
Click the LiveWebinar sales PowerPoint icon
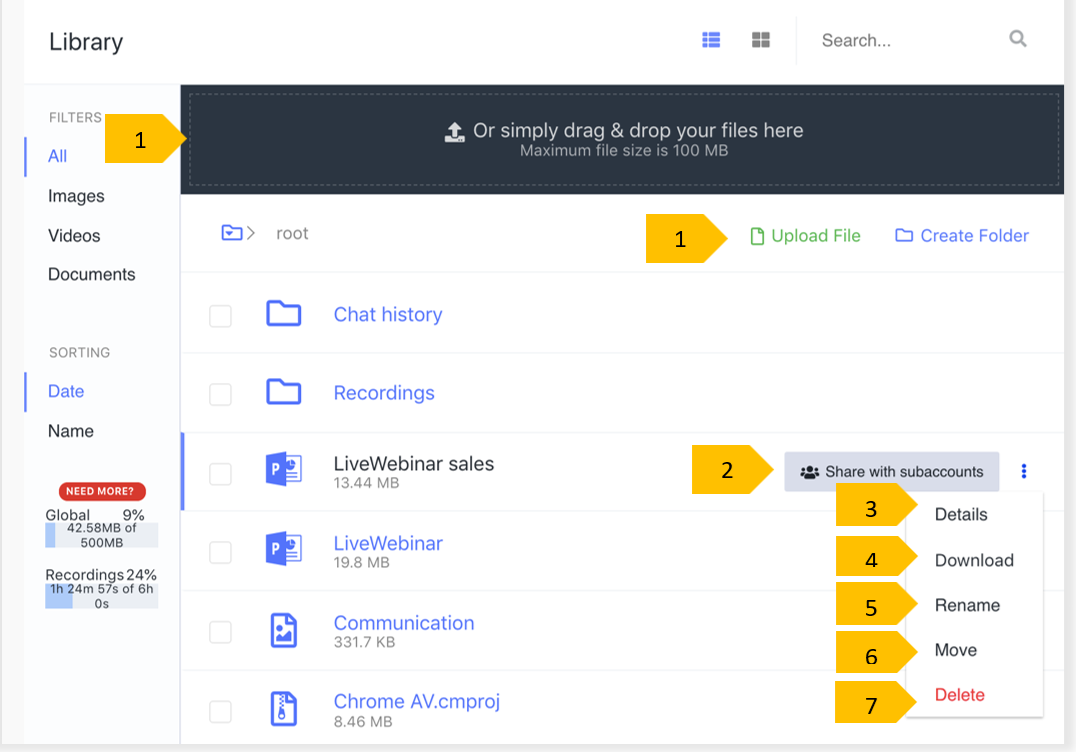[x=284, y=470]
